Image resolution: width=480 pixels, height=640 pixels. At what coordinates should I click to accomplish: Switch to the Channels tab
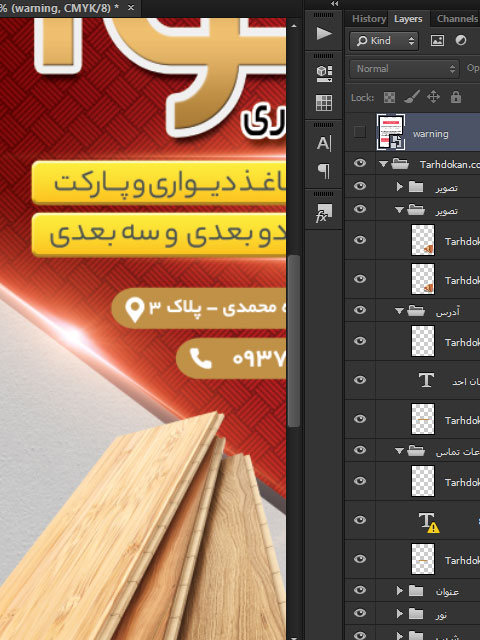click(457, 19)
